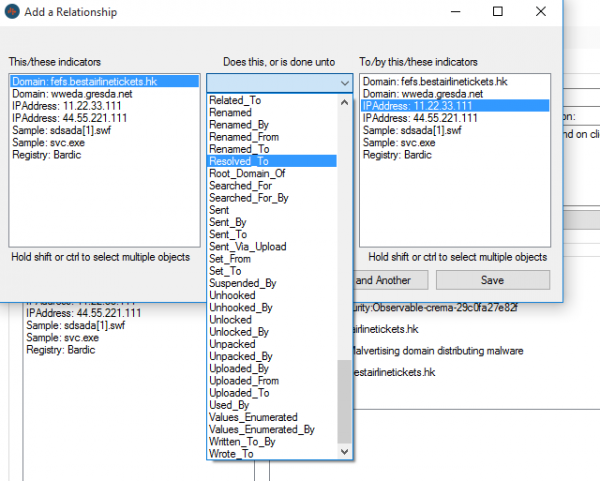
Task: Click the dropdown list scroll-up arrow
Action: (x=344, y=102)
